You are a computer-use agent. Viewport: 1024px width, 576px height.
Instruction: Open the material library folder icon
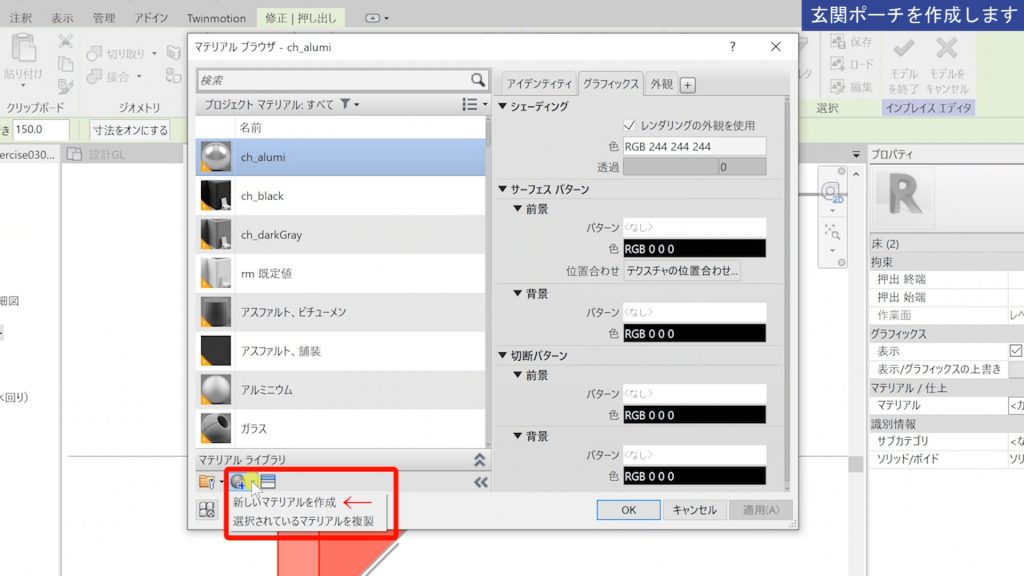tap(205, 481)
